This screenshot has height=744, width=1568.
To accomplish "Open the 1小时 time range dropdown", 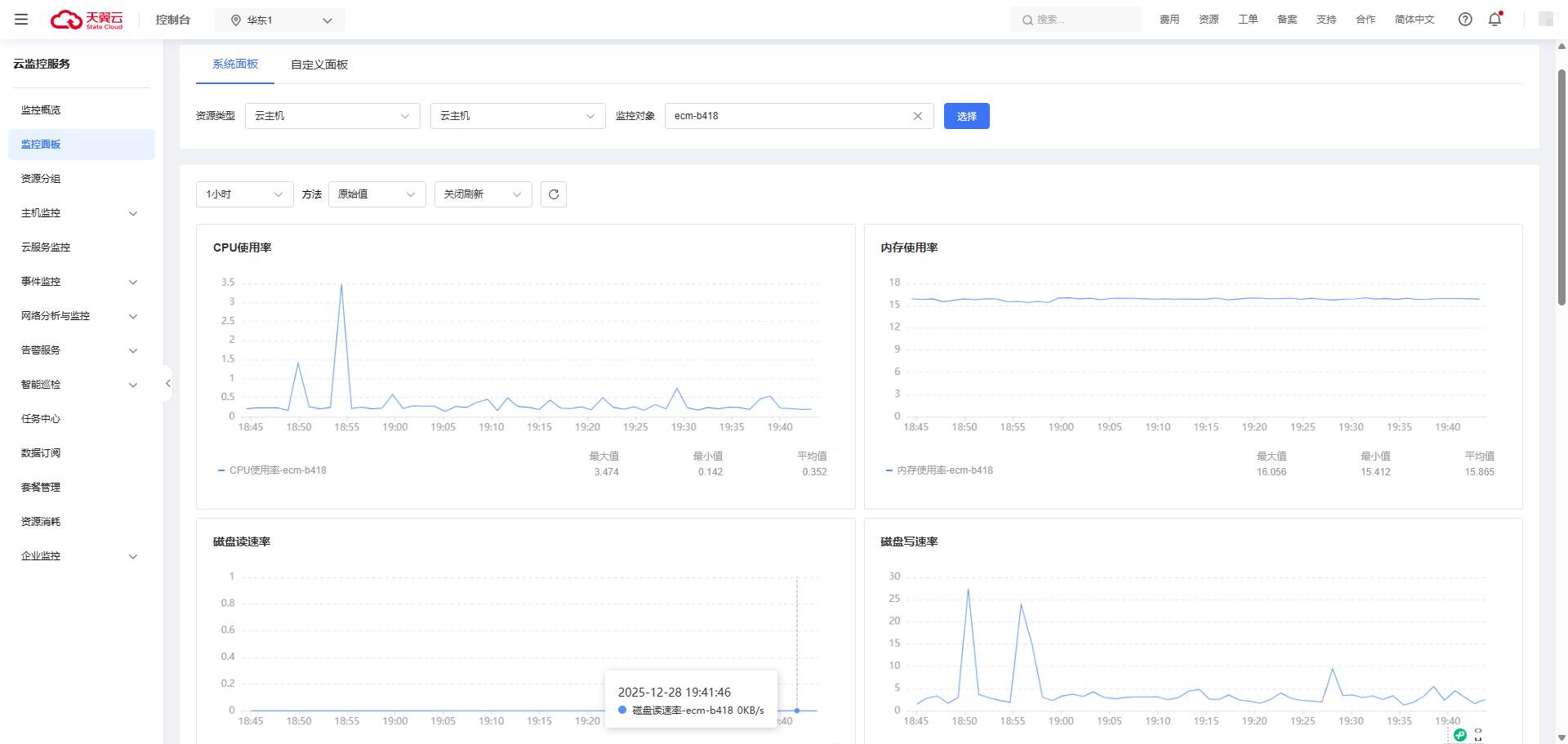I will tap(244, 194).
